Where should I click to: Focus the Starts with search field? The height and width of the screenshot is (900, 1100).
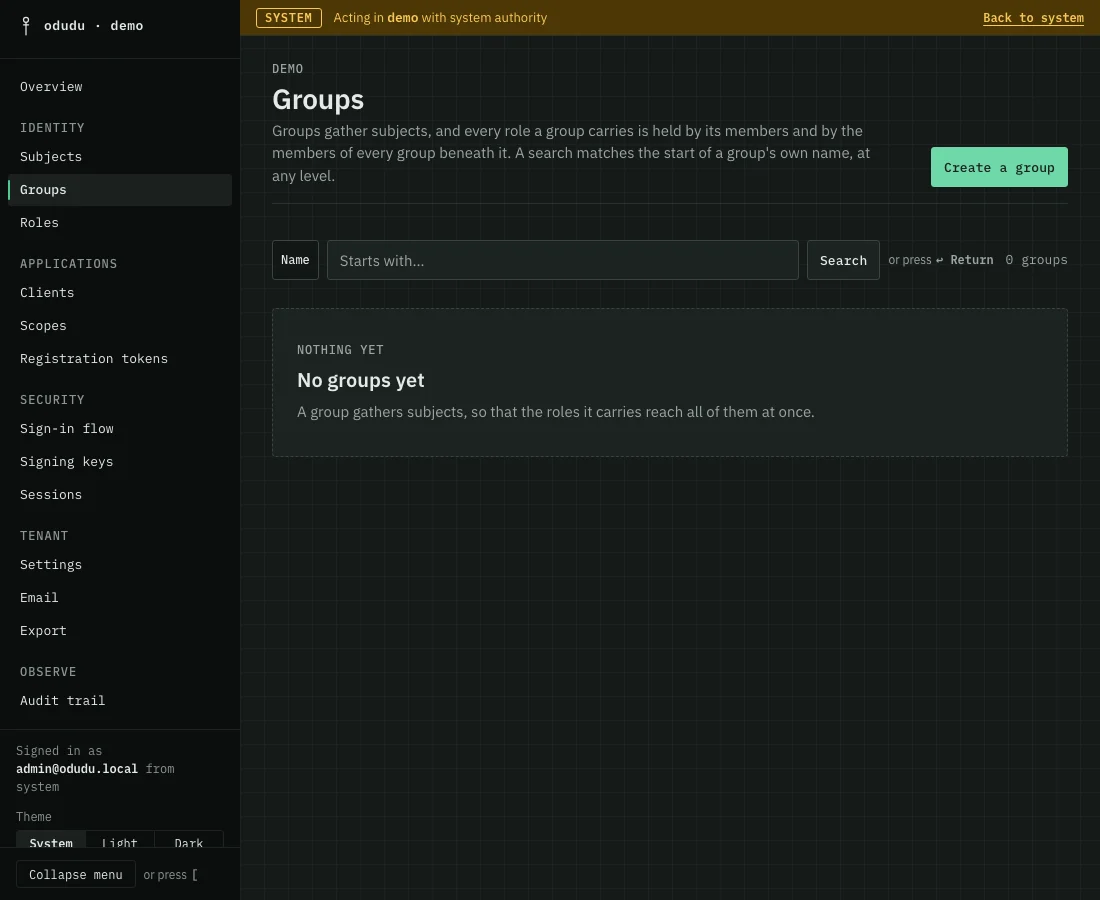coord(563,260)
